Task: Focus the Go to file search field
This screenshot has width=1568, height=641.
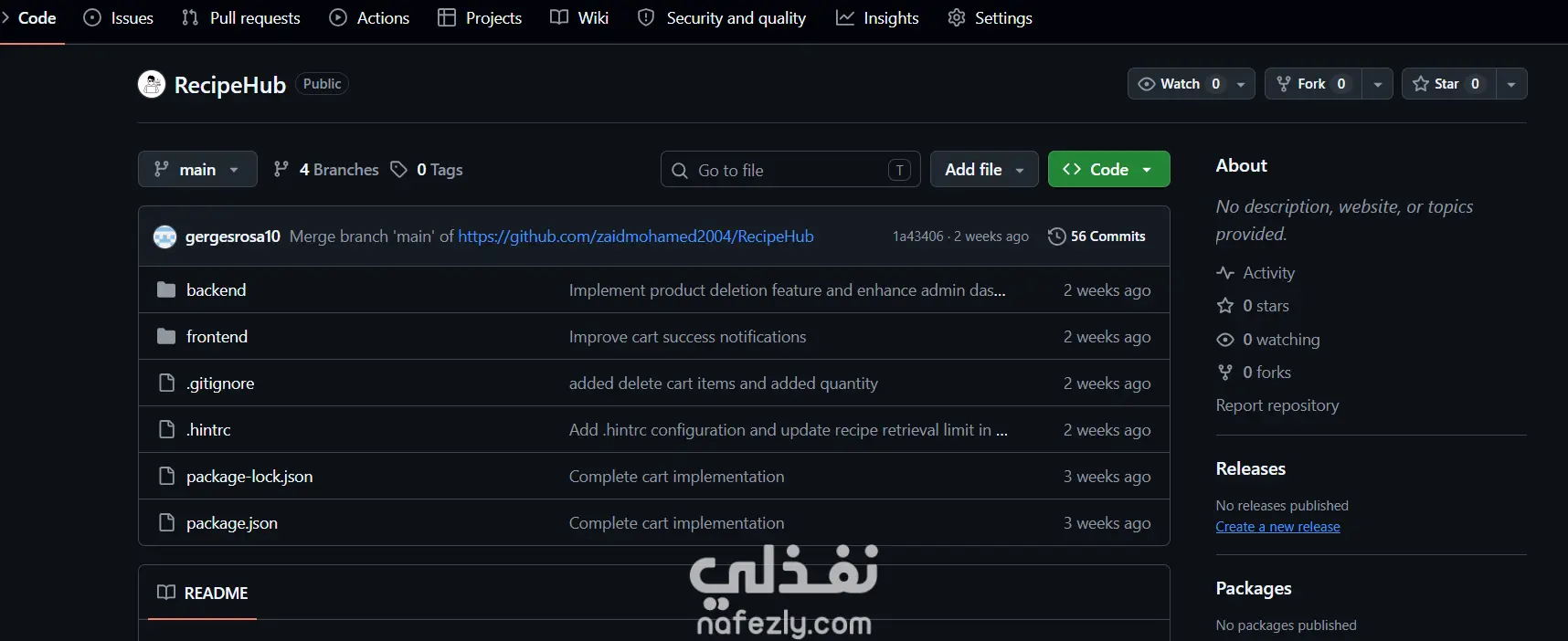Action: [x=790, y=170]
